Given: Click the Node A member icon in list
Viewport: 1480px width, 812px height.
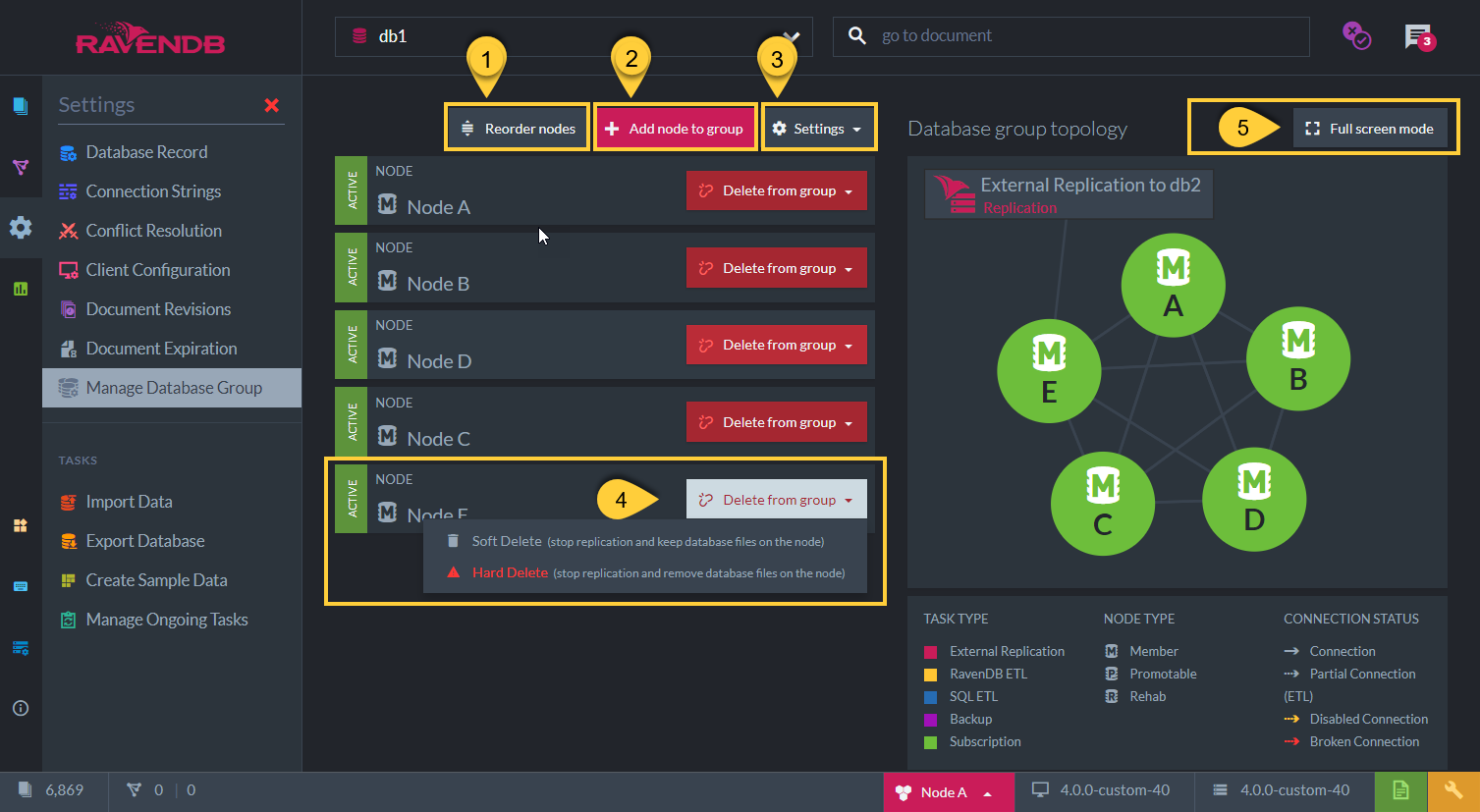Looking at the screenshot, I should [x=388, y=204].
